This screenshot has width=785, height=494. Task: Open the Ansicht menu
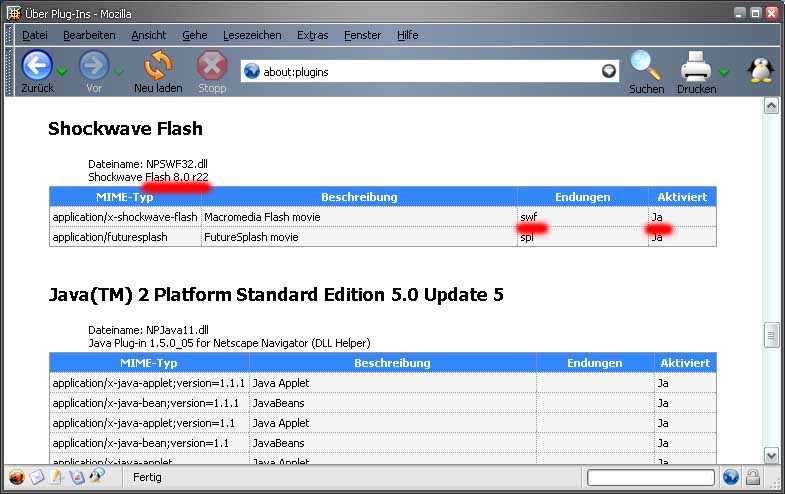(x=149, y=35)
